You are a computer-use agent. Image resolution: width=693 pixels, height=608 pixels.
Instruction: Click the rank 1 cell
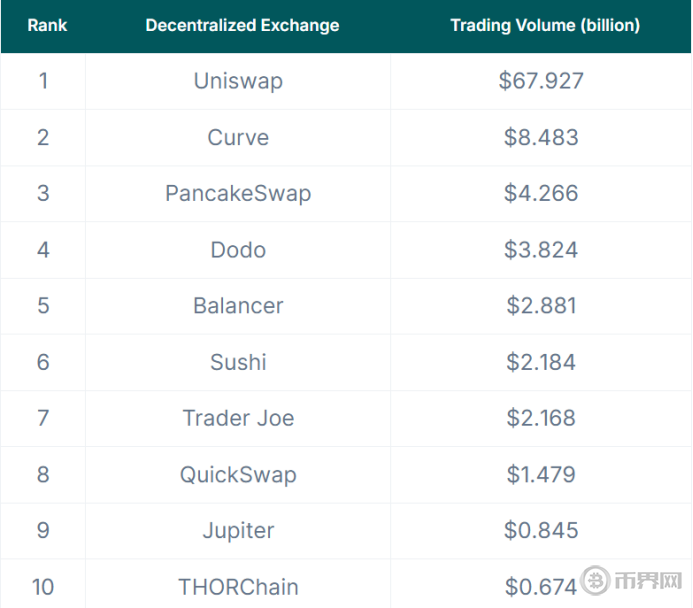[43, 81]
